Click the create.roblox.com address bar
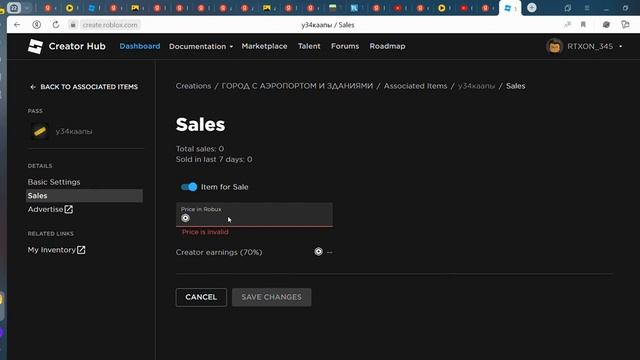This screenshot has height=360, width=640. (110, 25)
